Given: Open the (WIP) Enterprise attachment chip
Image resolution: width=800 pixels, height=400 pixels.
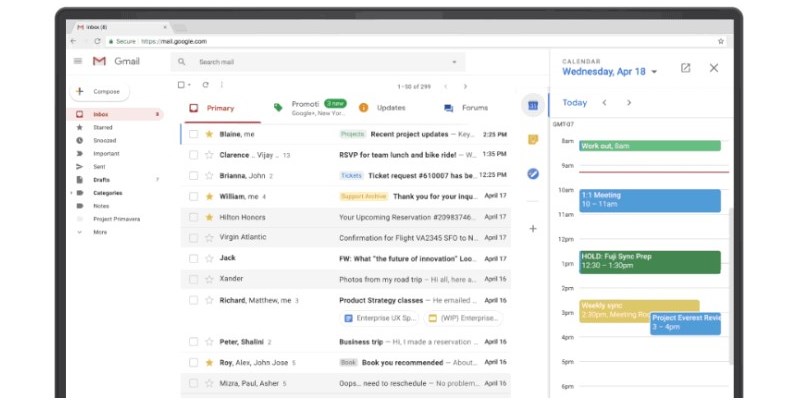Looking at the screenshot, I should coord(463,318).
